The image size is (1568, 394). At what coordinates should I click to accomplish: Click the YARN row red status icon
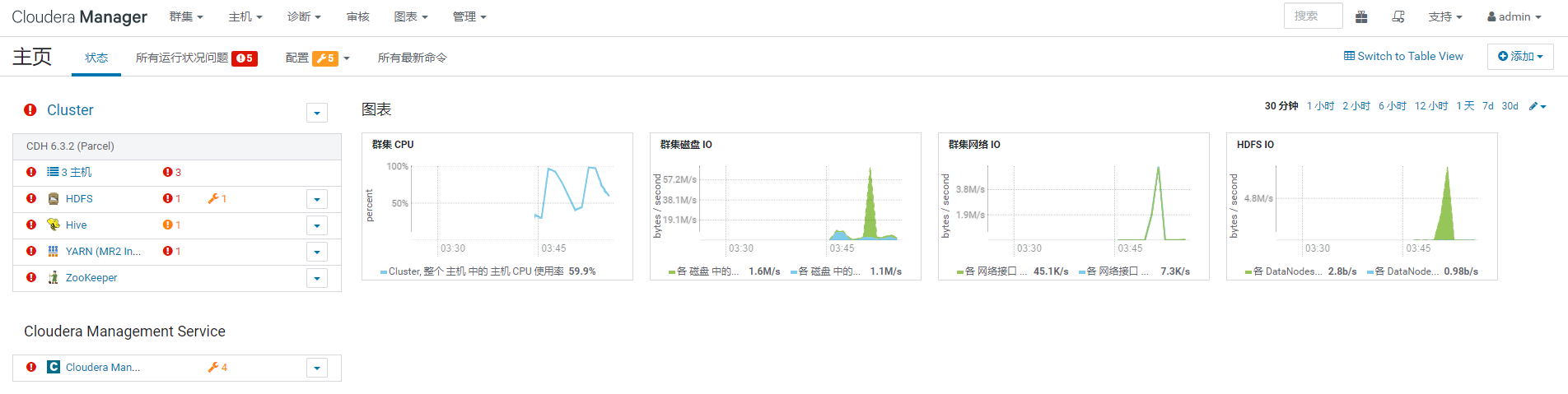(x=31, y=251)
